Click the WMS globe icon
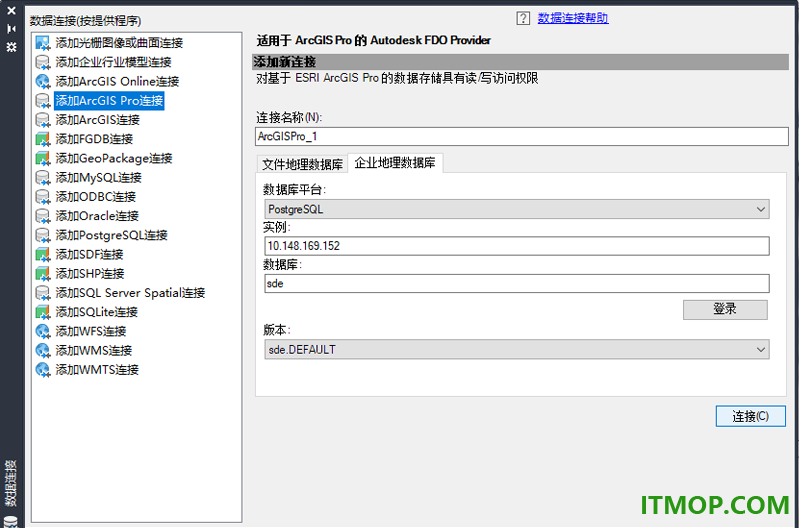Screen dimensions: 799x528 click(43, 351)
